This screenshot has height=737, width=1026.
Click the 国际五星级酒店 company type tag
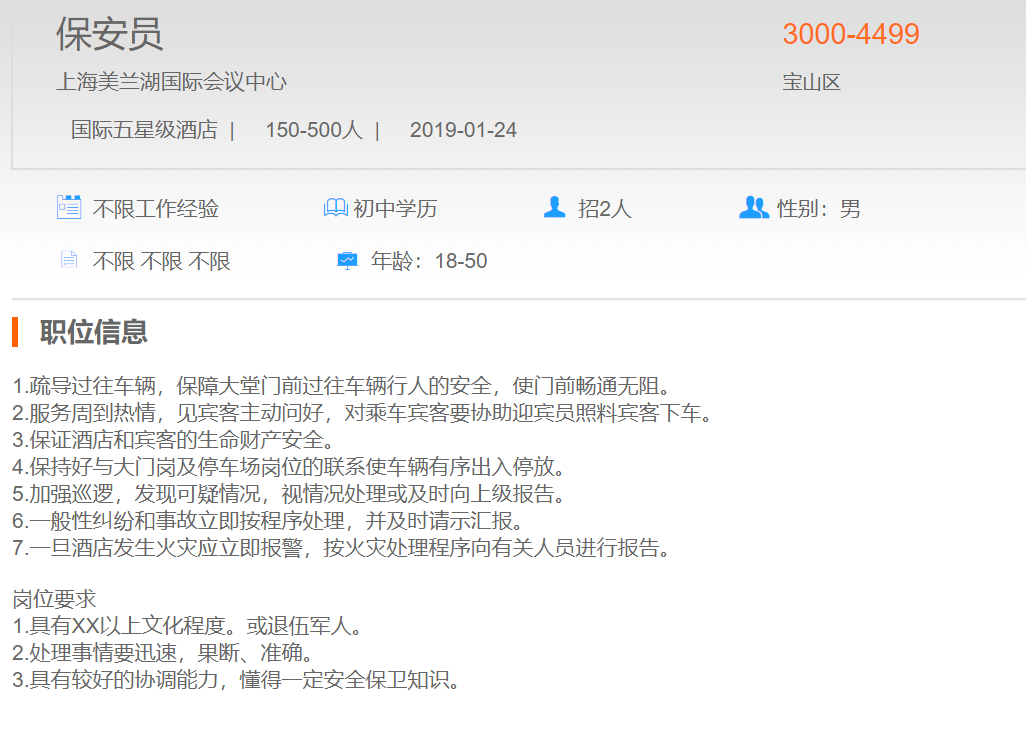[x=144, y=130]
